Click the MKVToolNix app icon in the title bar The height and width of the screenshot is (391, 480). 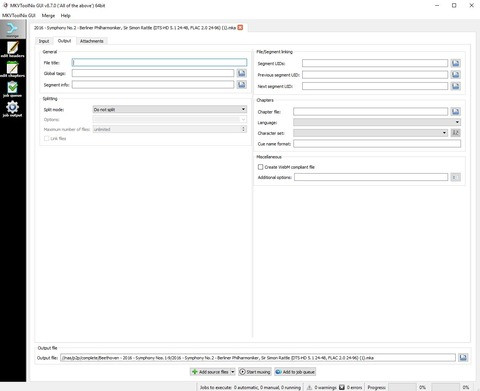[x=5, y=5]
